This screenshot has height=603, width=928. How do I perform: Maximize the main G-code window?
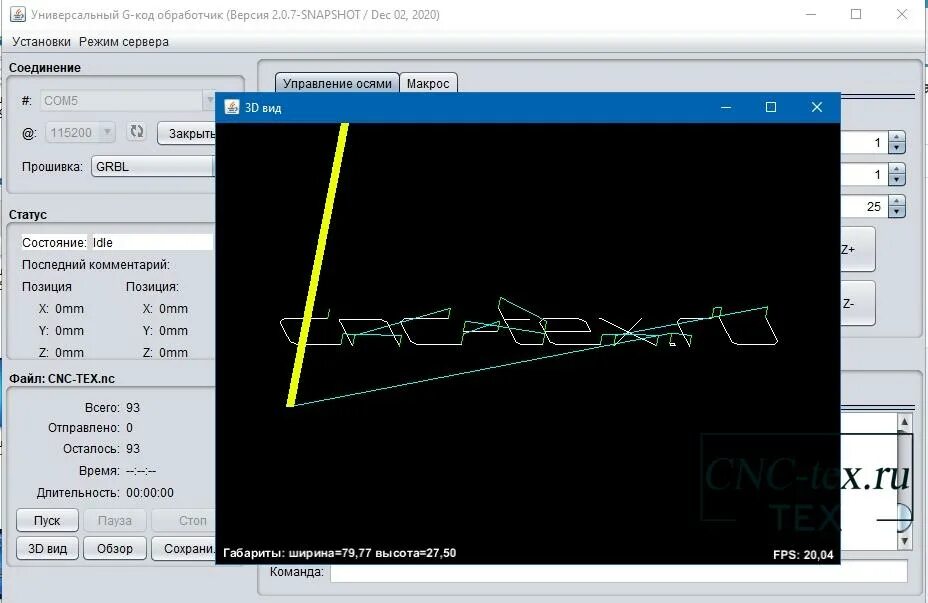coord(856,14)
